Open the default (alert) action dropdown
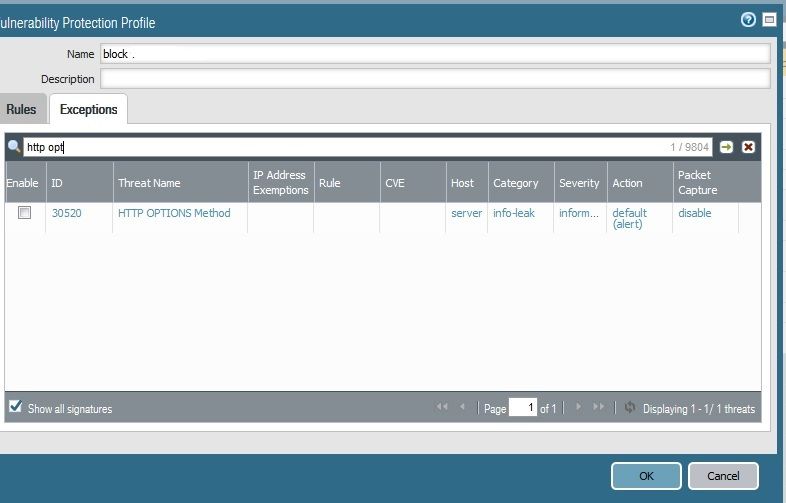786x503 pixels. (x=630, y=218)
